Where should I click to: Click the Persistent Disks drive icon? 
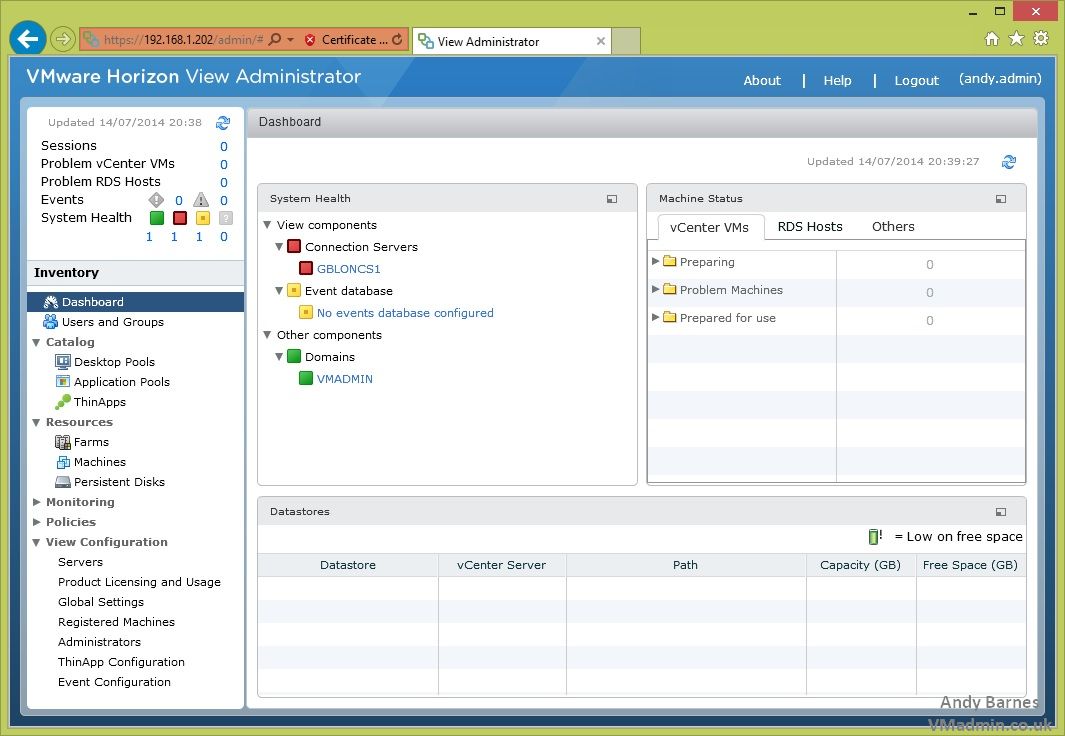click(62, 482)
